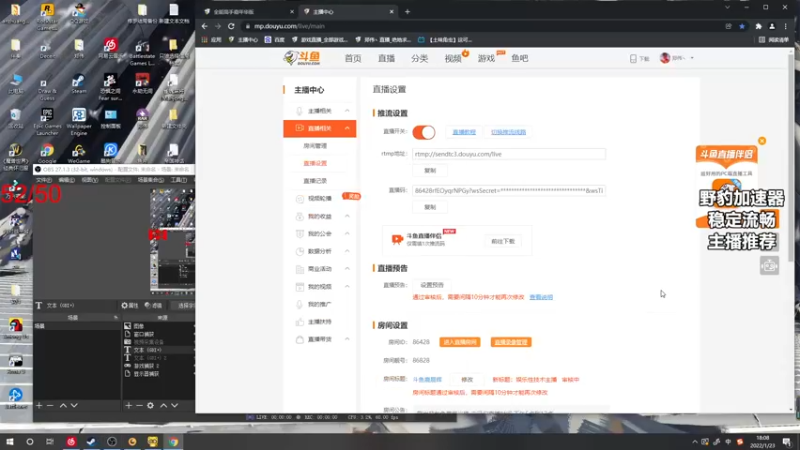800x450 pixels.
Task: Open 鱼吧 in Douyu top navigation
Action: click(x=519, y=59)
